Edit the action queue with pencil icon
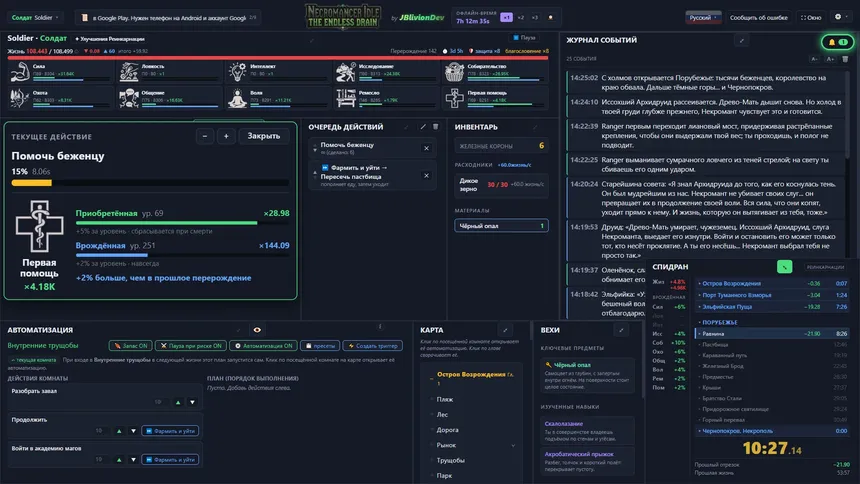The image size is (860, 484). coord(423,127)
